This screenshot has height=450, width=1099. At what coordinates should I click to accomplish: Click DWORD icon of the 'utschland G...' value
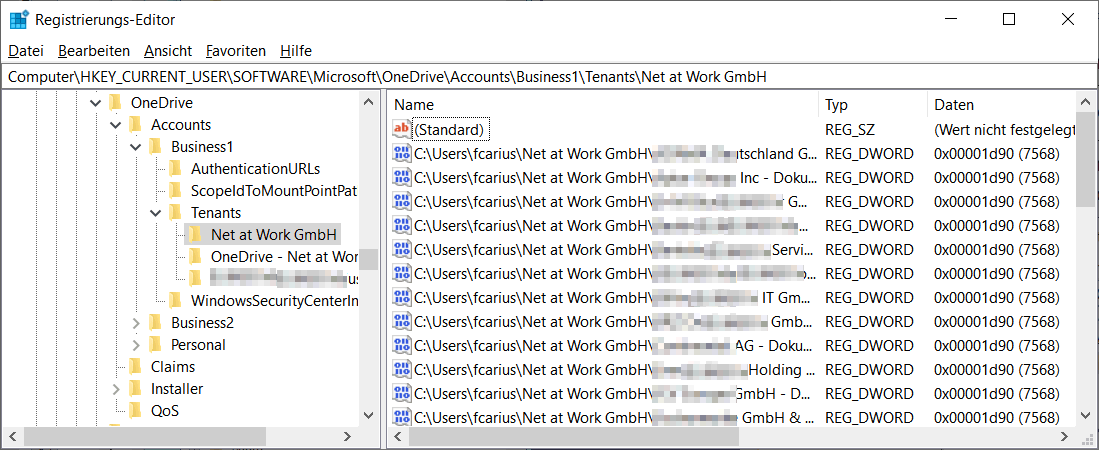tap(402, 154)
